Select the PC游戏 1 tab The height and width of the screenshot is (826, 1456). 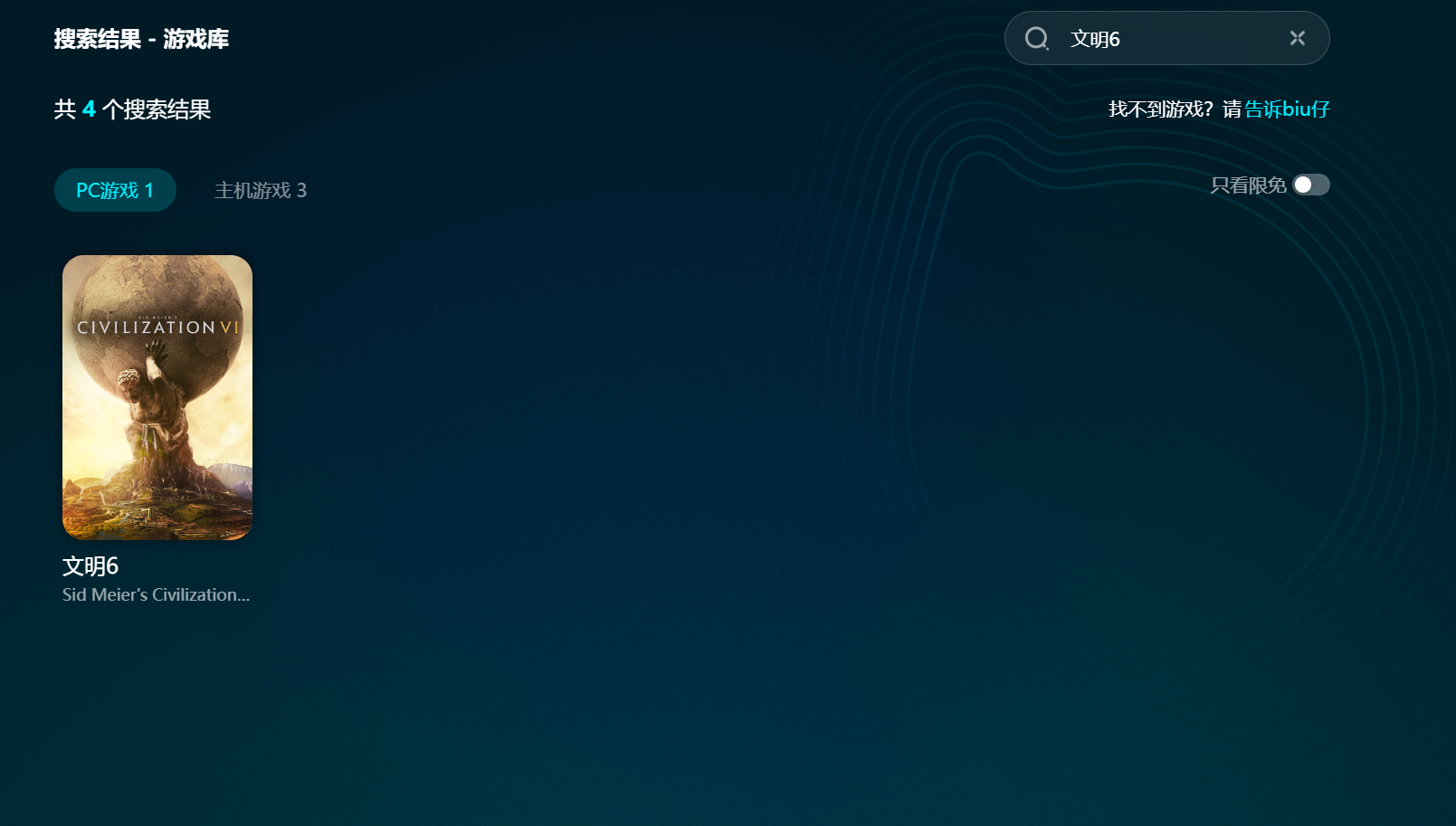(115, 190)
